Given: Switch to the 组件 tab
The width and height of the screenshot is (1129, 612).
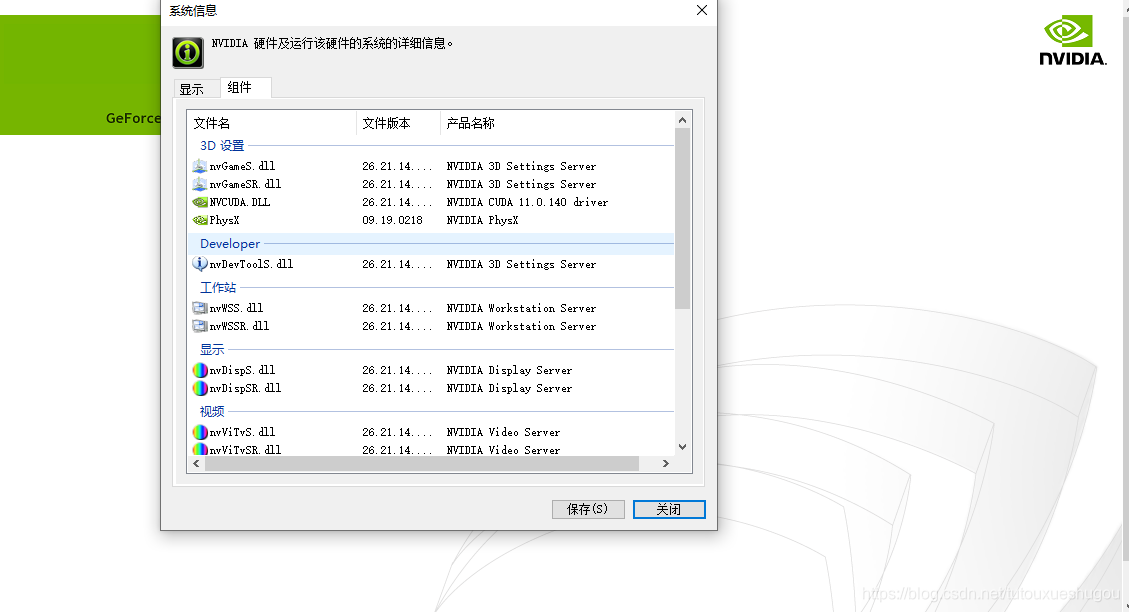Looking at the screenshot, I should pos(245,87).
